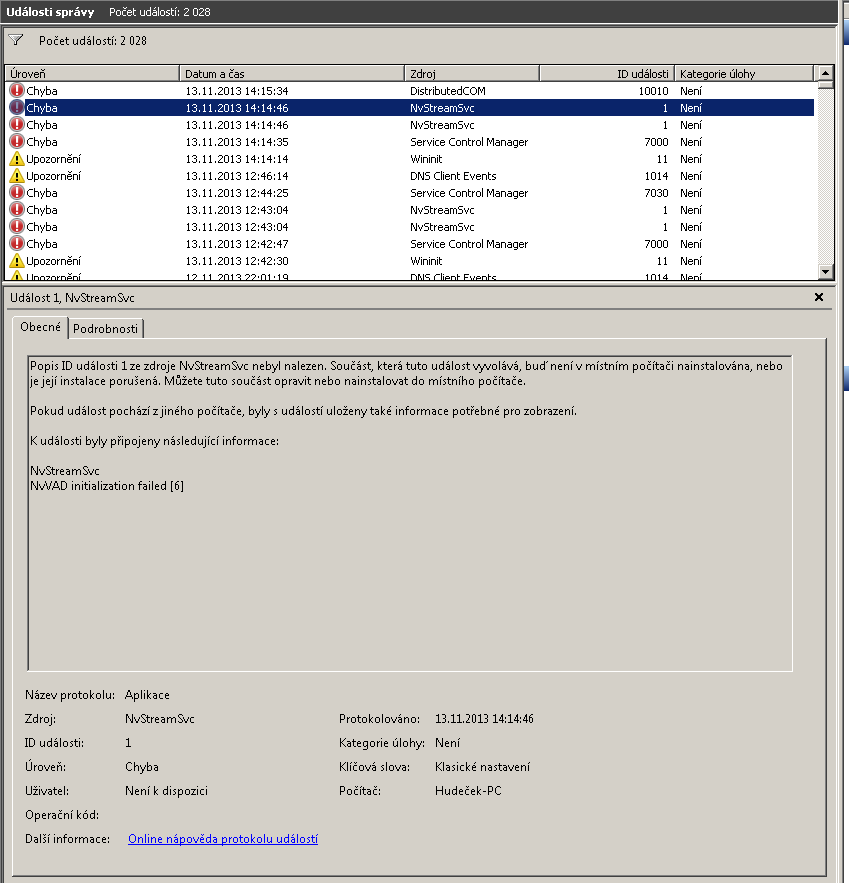Click event list scrollbar down arrow
Image resolution: width=849 pixels, height=883 pixels.
pyautogui.click(x=825, y=272)
